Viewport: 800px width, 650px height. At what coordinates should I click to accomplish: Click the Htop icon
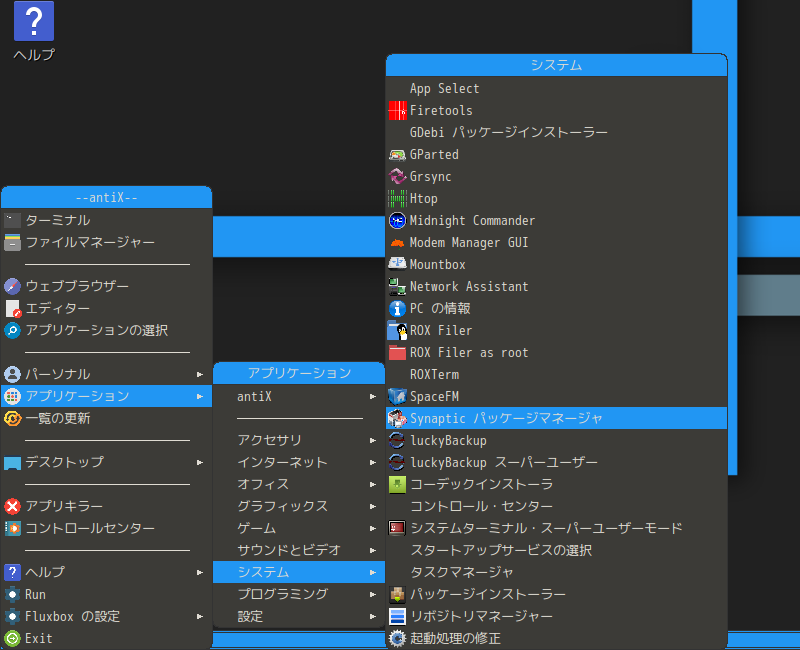point(397,198)
